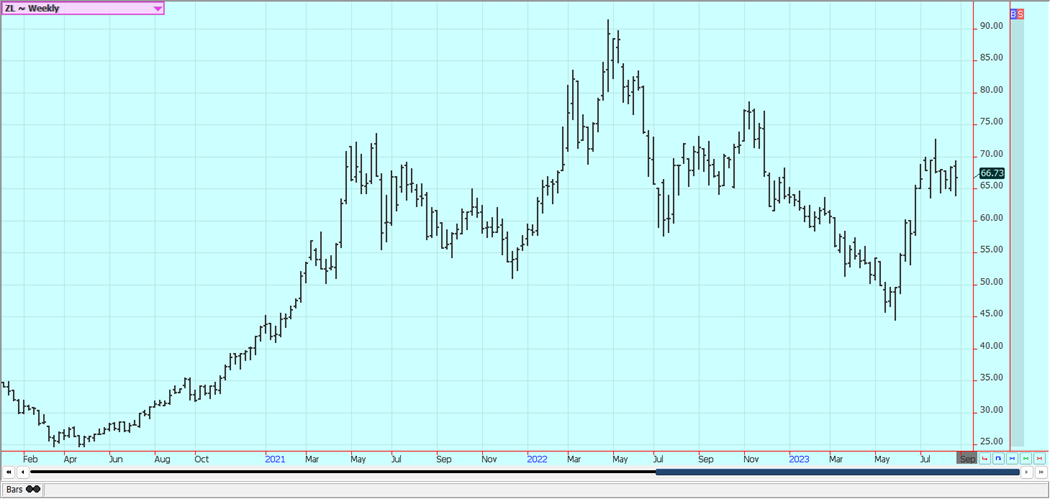The height and width of the screenshot is (499, 1050).
Task: Click the tall gray vertical bar under the B S buttons
Action: tap(1017, 232)
